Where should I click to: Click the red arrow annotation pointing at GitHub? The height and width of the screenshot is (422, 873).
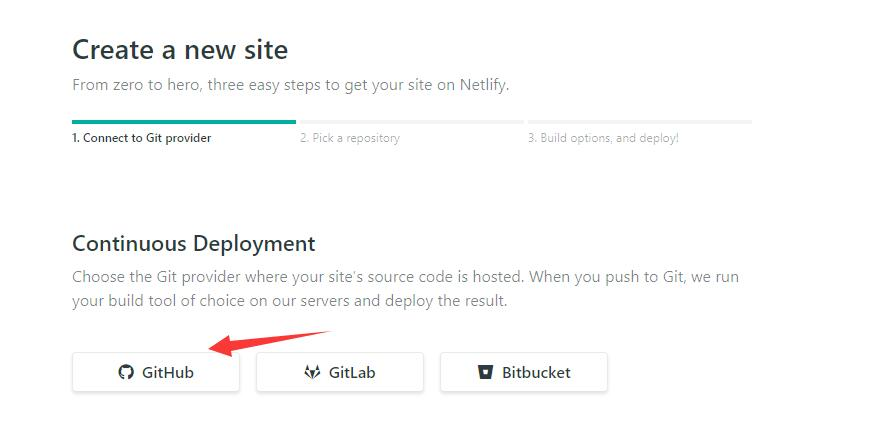269,344
